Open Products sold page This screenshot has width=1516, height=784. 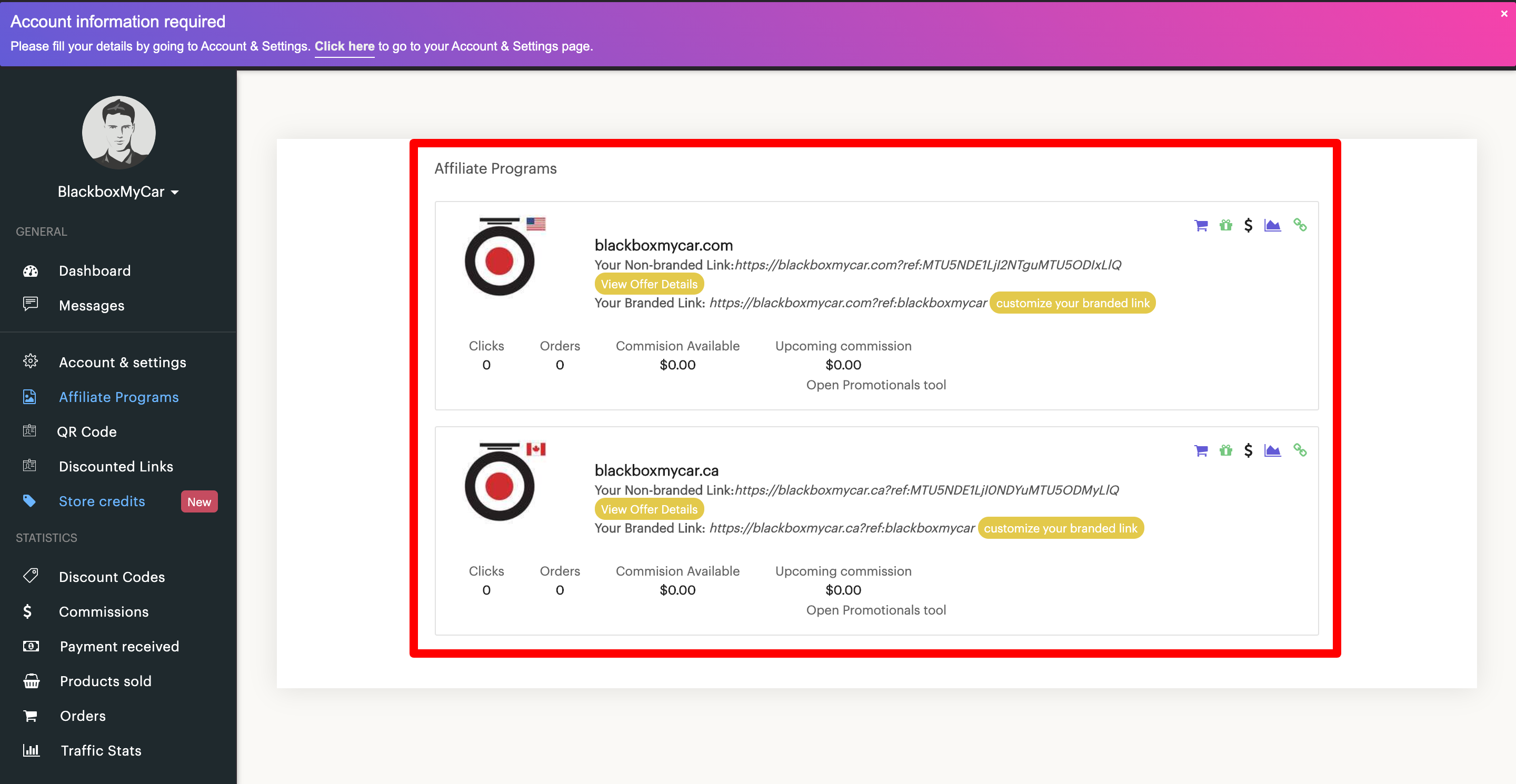point(106,681)
